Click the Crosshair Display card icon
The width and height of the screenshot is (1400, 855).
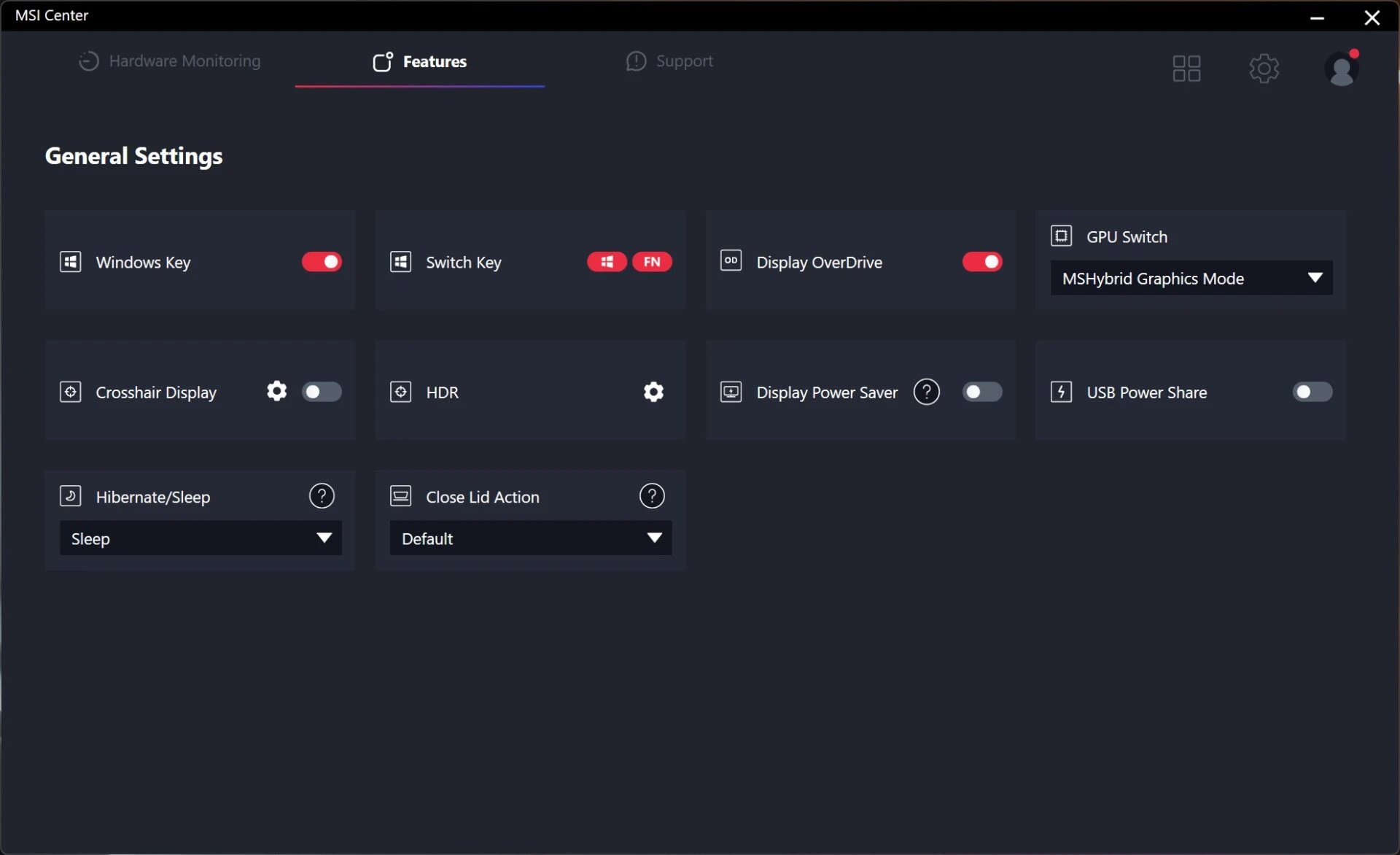(x=70, y=392)
